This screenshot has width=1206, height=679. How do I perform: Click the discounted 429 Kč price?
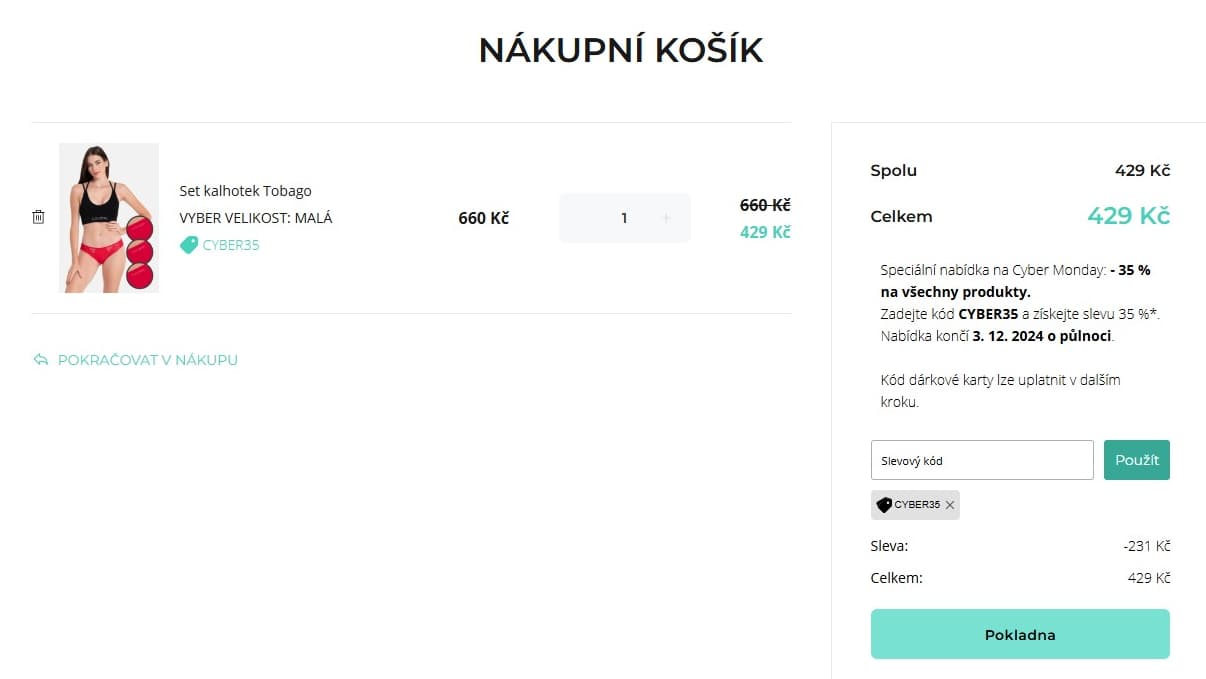pos(764,231)
